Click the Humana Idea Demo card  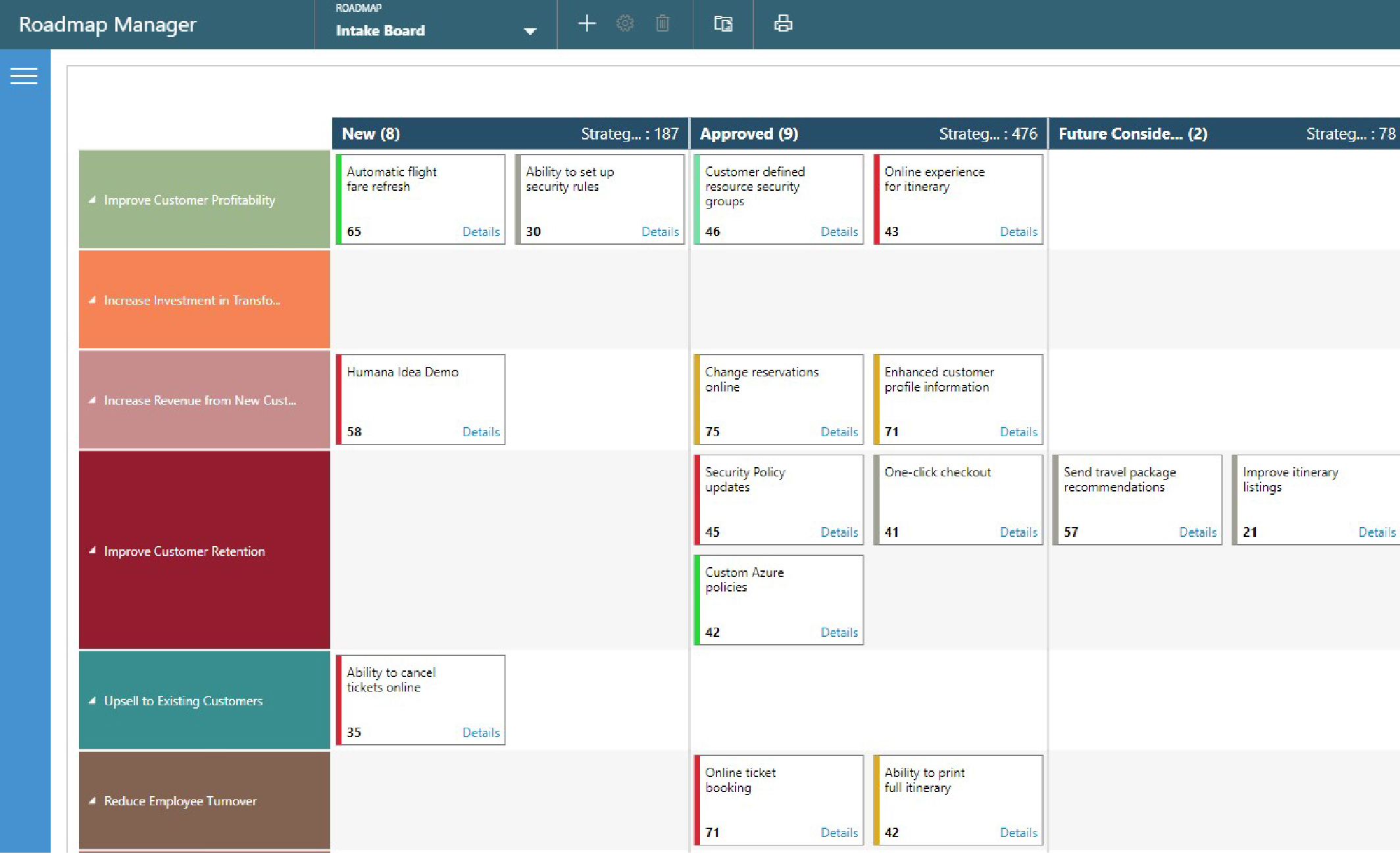[421, 399]
